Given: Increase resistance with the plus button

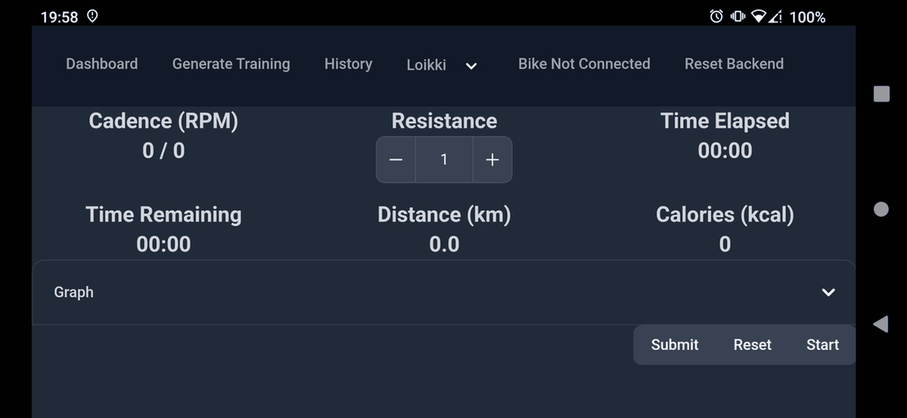Looking at the screenshot, I should pyautogui.click(x=492, y=160).
